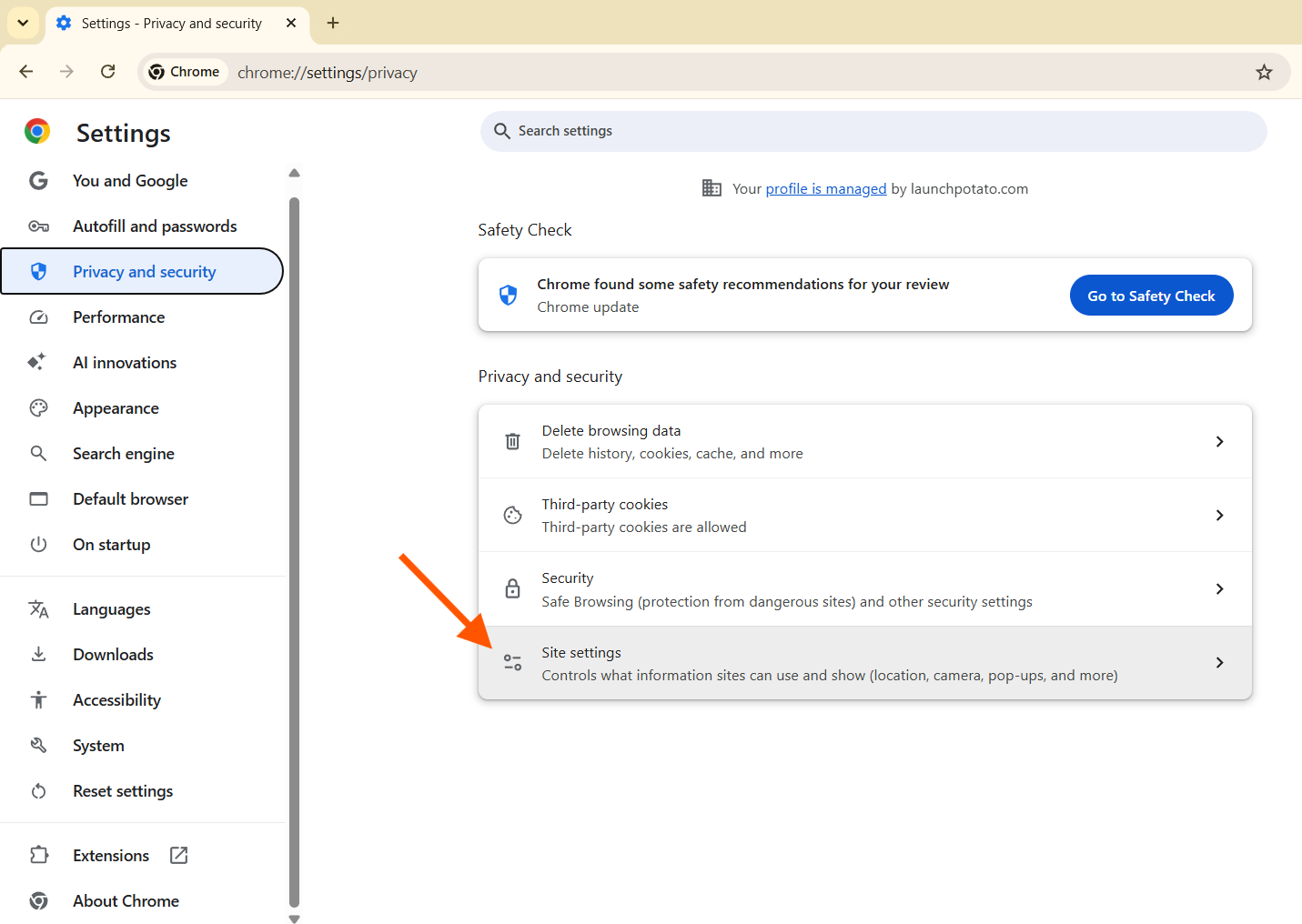Open a new tab with the plus button
Viewport: 1302px width, 924px height.
[333, 23]
